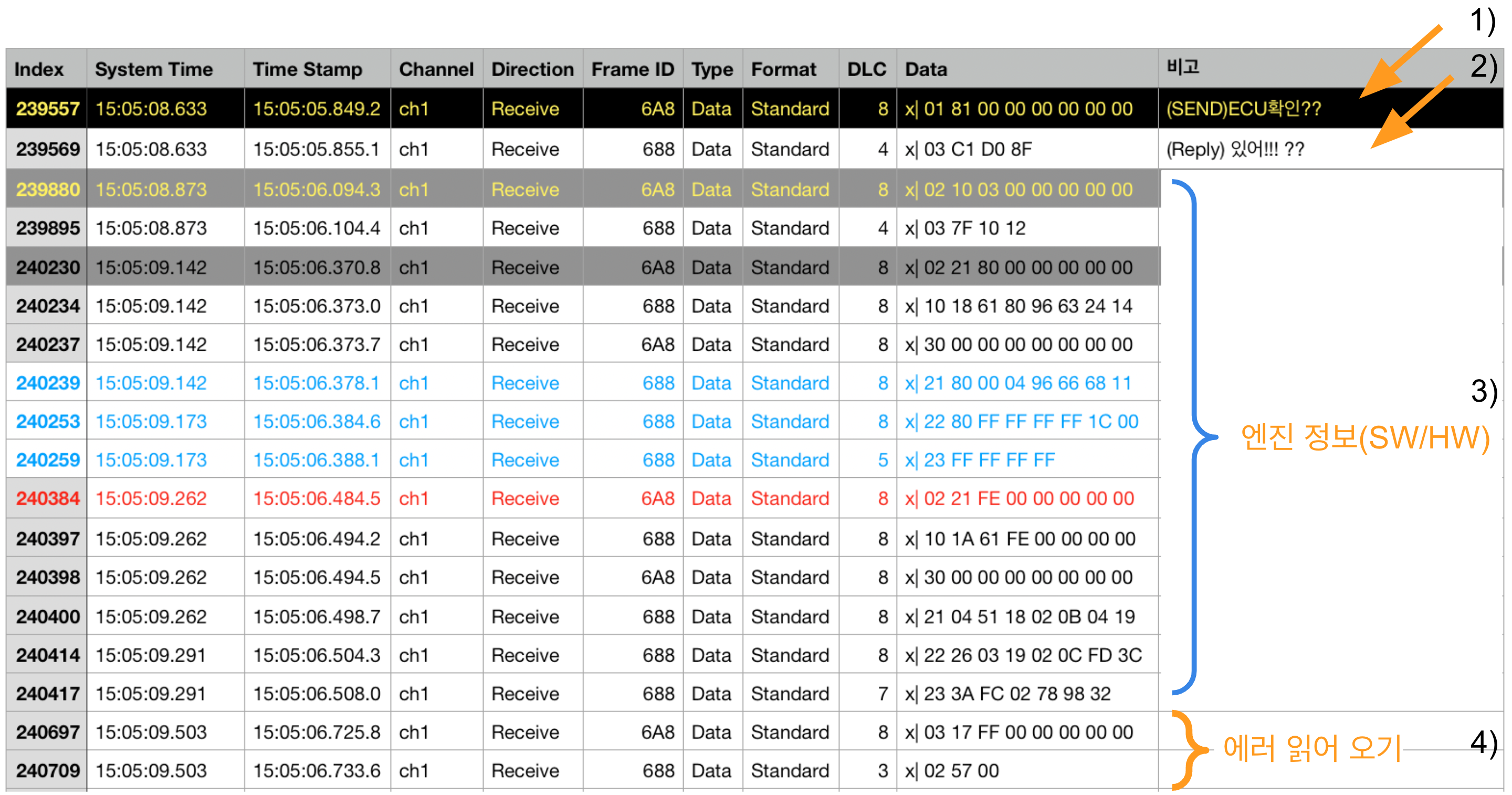Click the Direction column header
Image resolution: width=1512 pixels, height=795 pixels.
(x=532, y=69)
